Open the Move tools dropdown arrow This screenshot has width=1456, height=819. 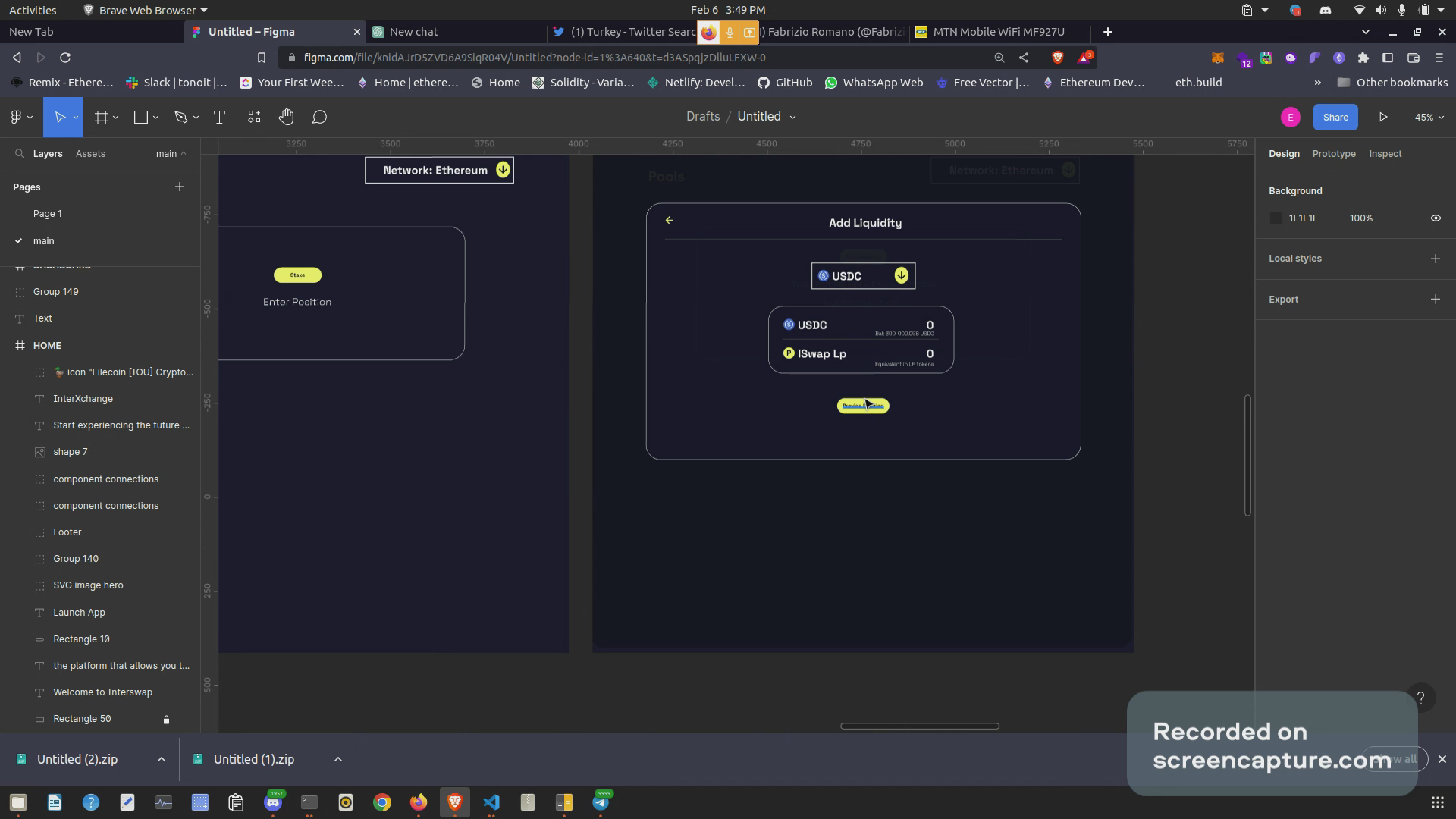coord(75,118)
